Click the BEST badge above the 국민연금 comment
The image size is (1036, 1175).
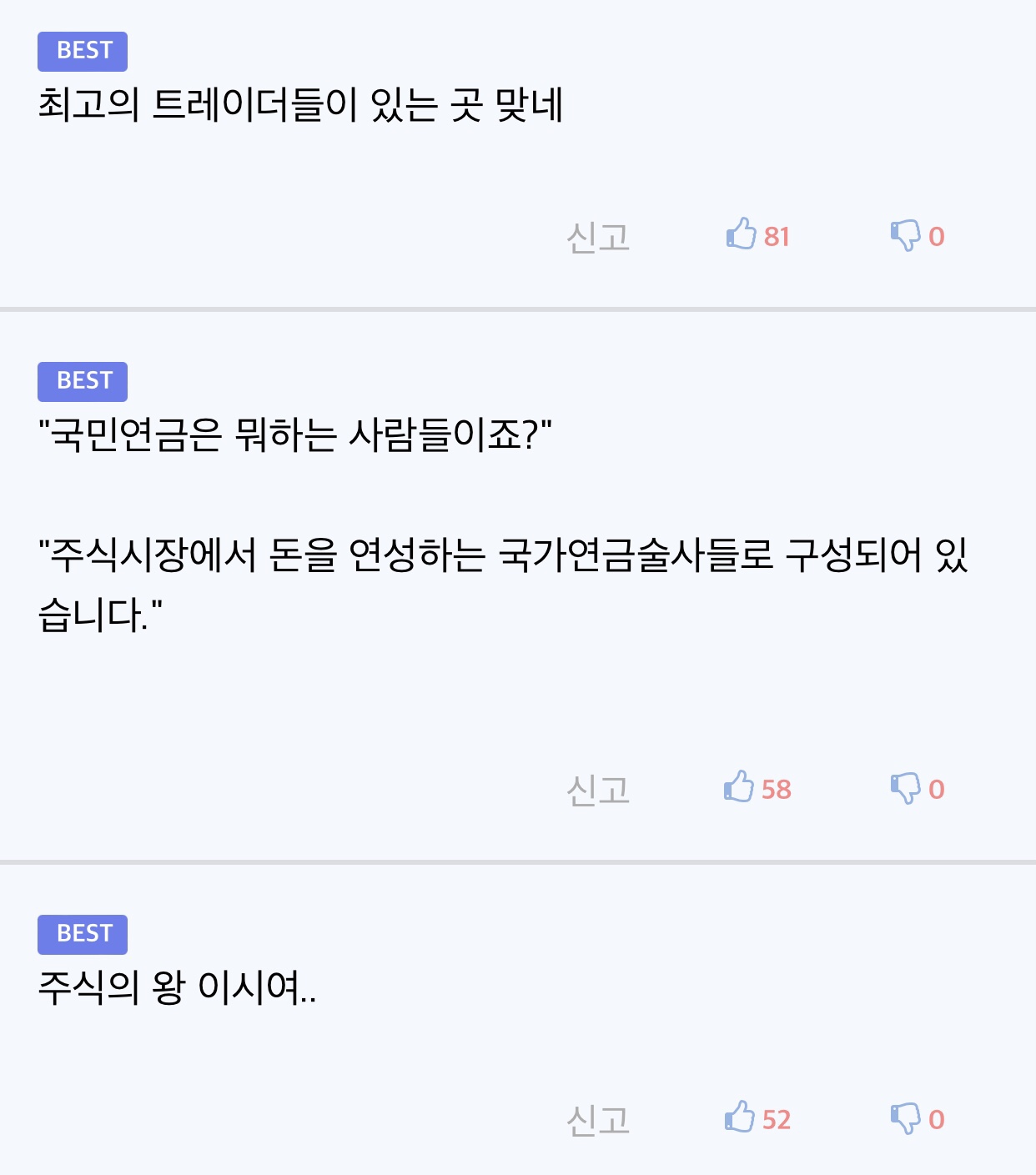tap(83, 381)
